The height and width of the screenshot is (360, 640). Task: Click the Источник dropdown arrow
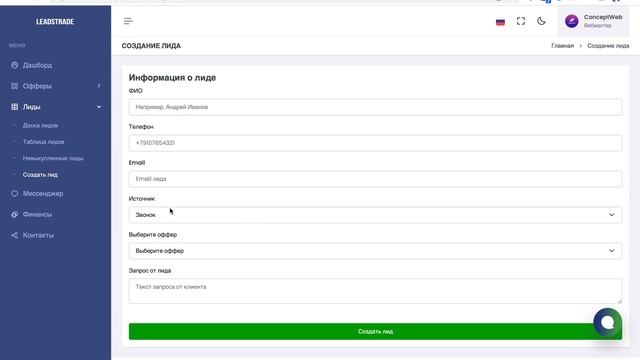611,215
